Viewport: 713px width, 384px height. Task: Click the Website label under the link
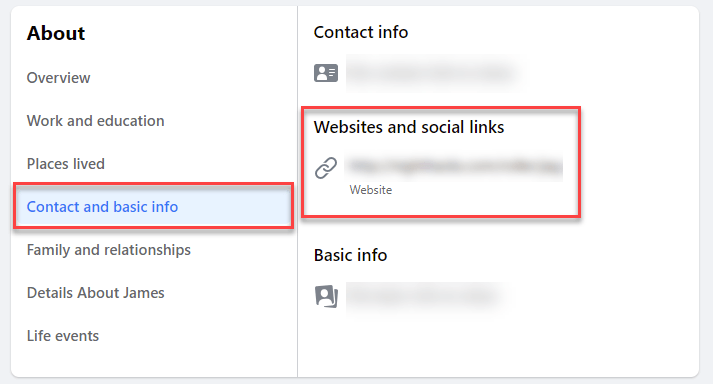tap(371, 190)
